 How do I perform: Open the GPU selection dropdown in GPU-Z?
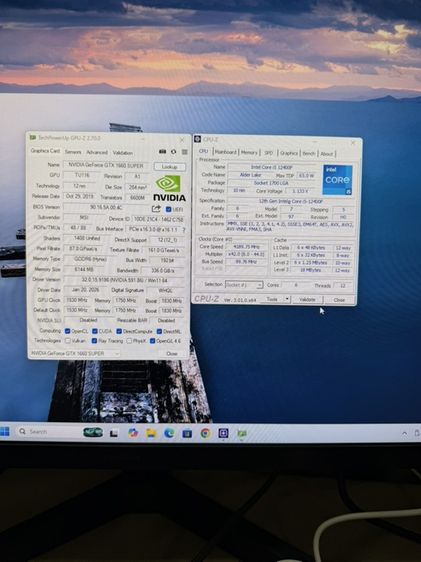pyautogui.click(x=75, y=353)
